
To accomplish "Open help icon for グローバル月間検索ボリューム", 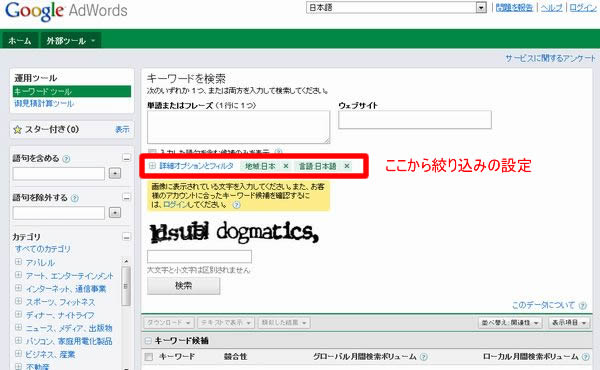I will tap(424, 357).
